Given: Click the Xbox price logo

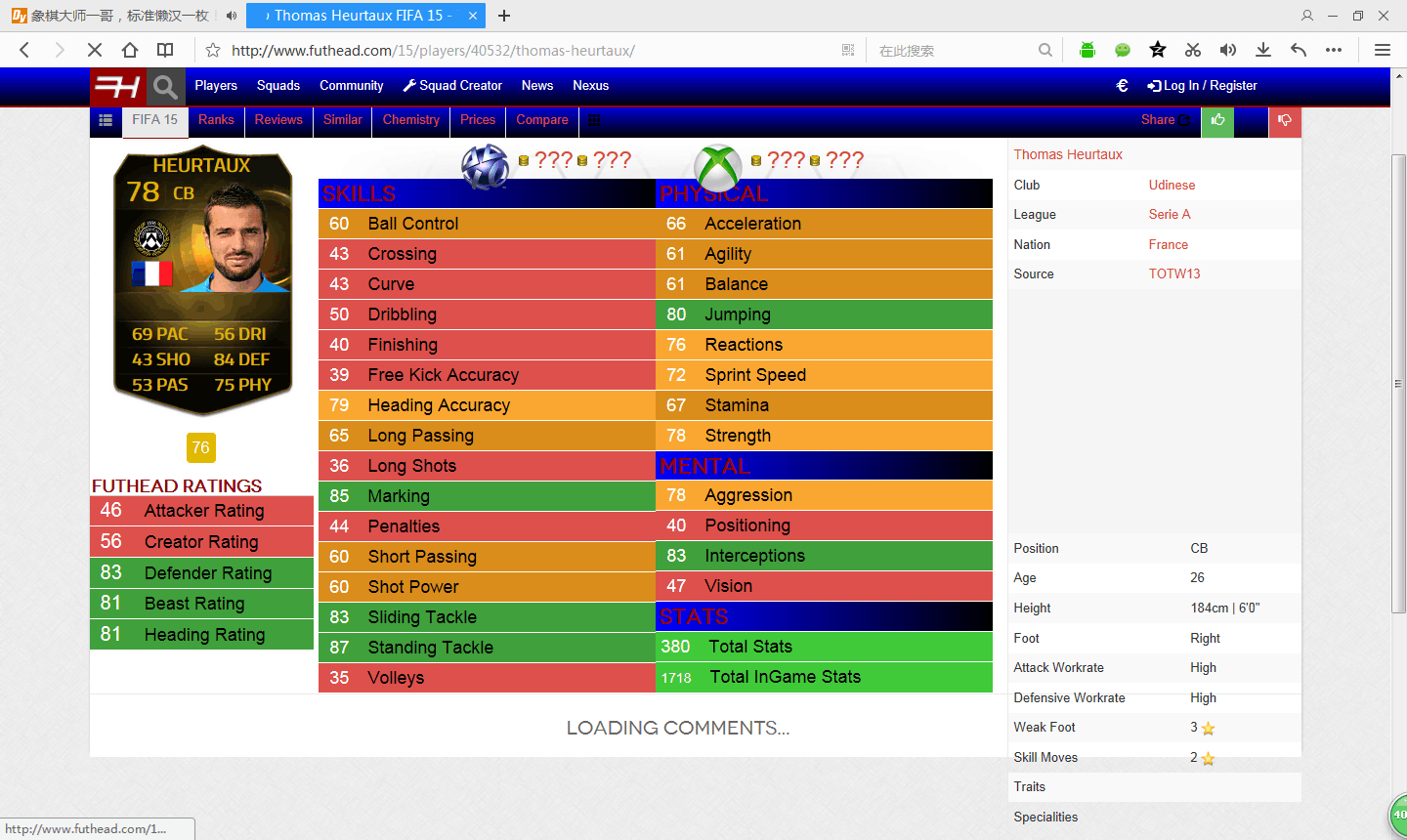Looking at the screenshot, I should click(718, 167).
